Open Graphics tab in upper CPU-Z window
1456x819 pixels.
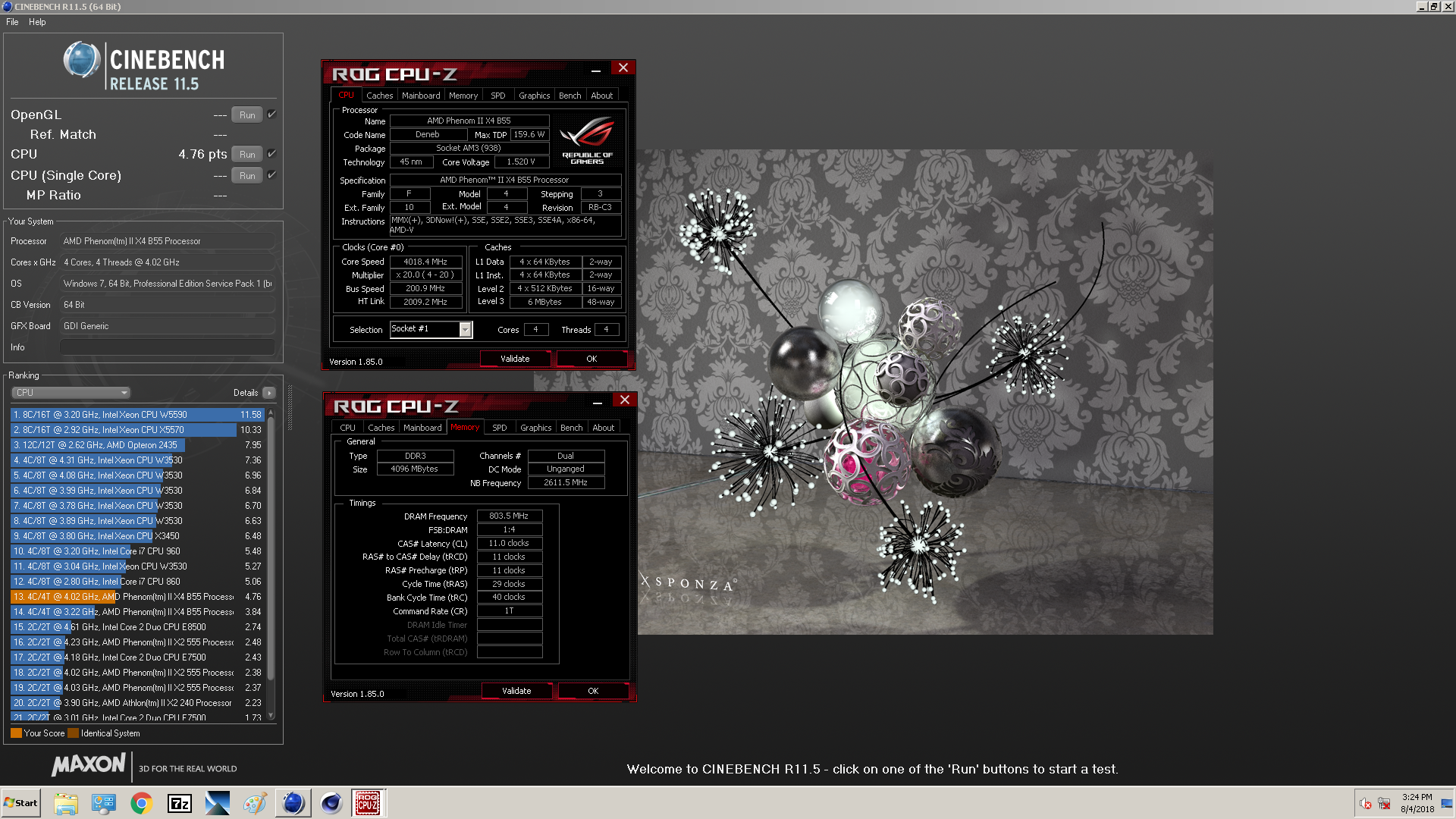pyautogui.click(x=534, y=96)
